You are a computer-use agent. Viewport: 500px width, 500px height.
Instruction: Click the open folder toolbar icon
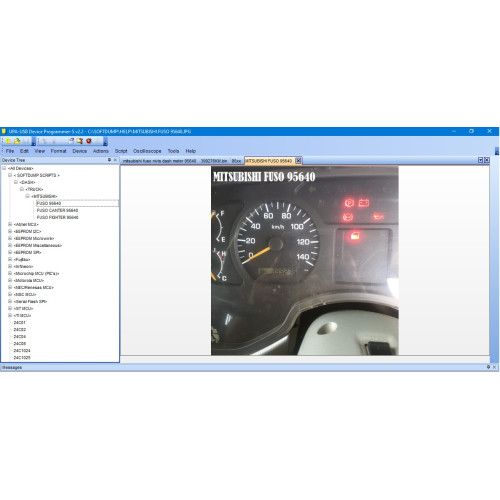pyautogui.click(x=17, y=141)
